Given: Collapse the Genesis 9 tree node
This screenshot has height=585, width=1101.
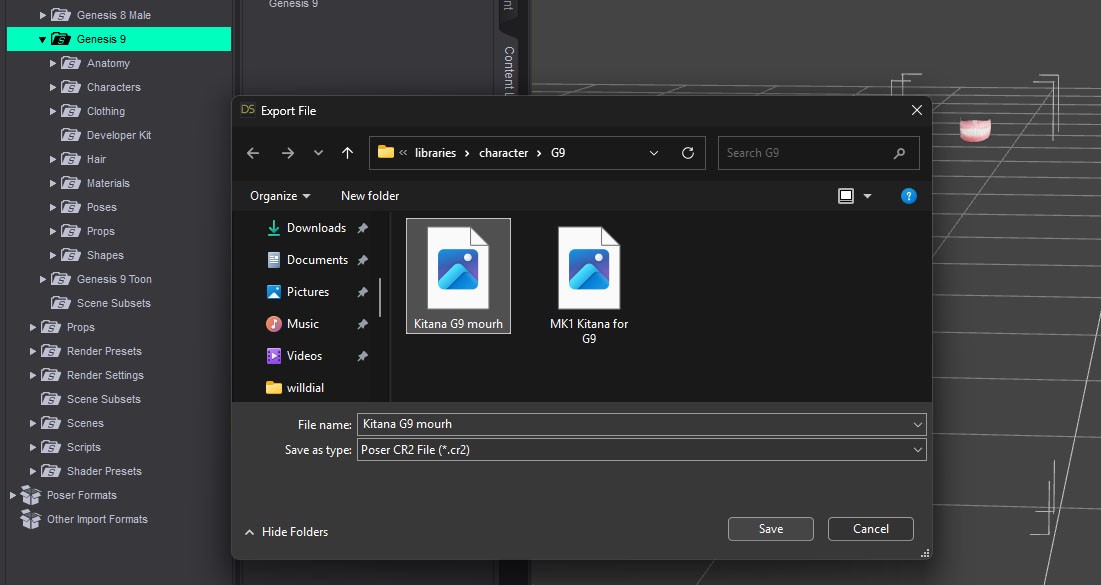Looking at the screenshot, I should (42, 39).
